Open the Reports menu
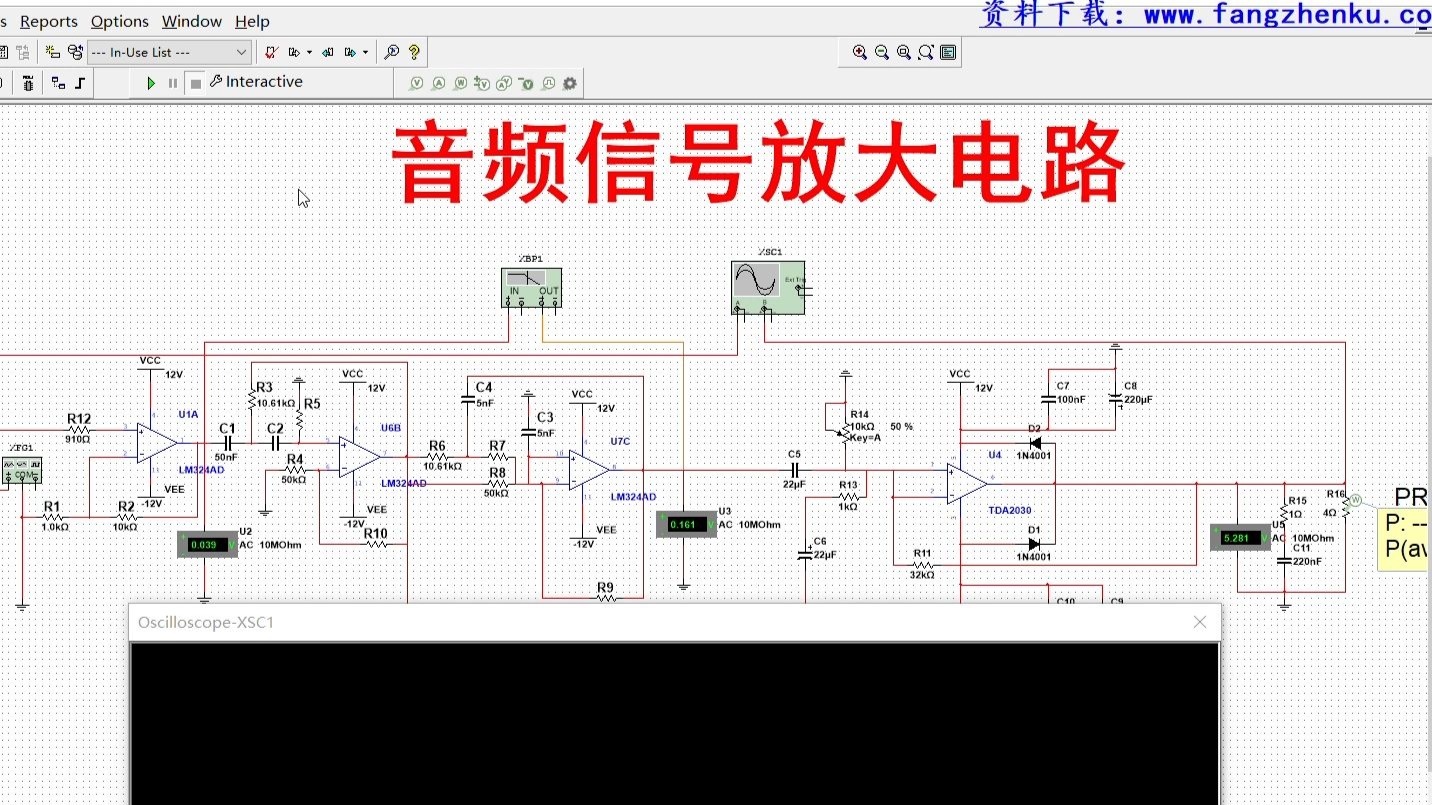 pyautogui.click(x=47, y=20)
